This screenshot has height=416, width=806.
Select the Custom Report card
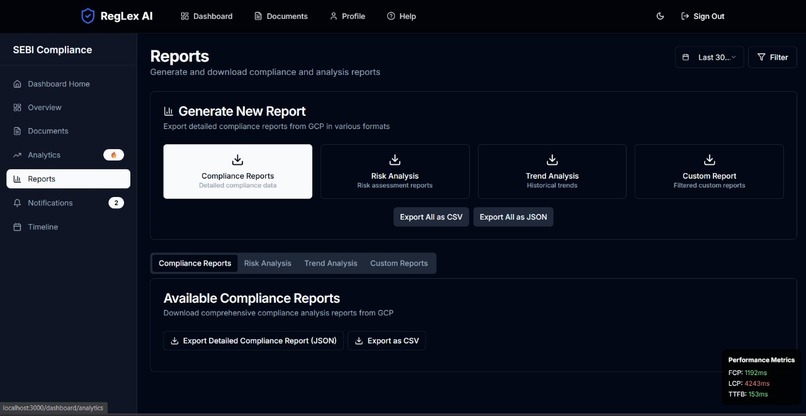(709, 171)
